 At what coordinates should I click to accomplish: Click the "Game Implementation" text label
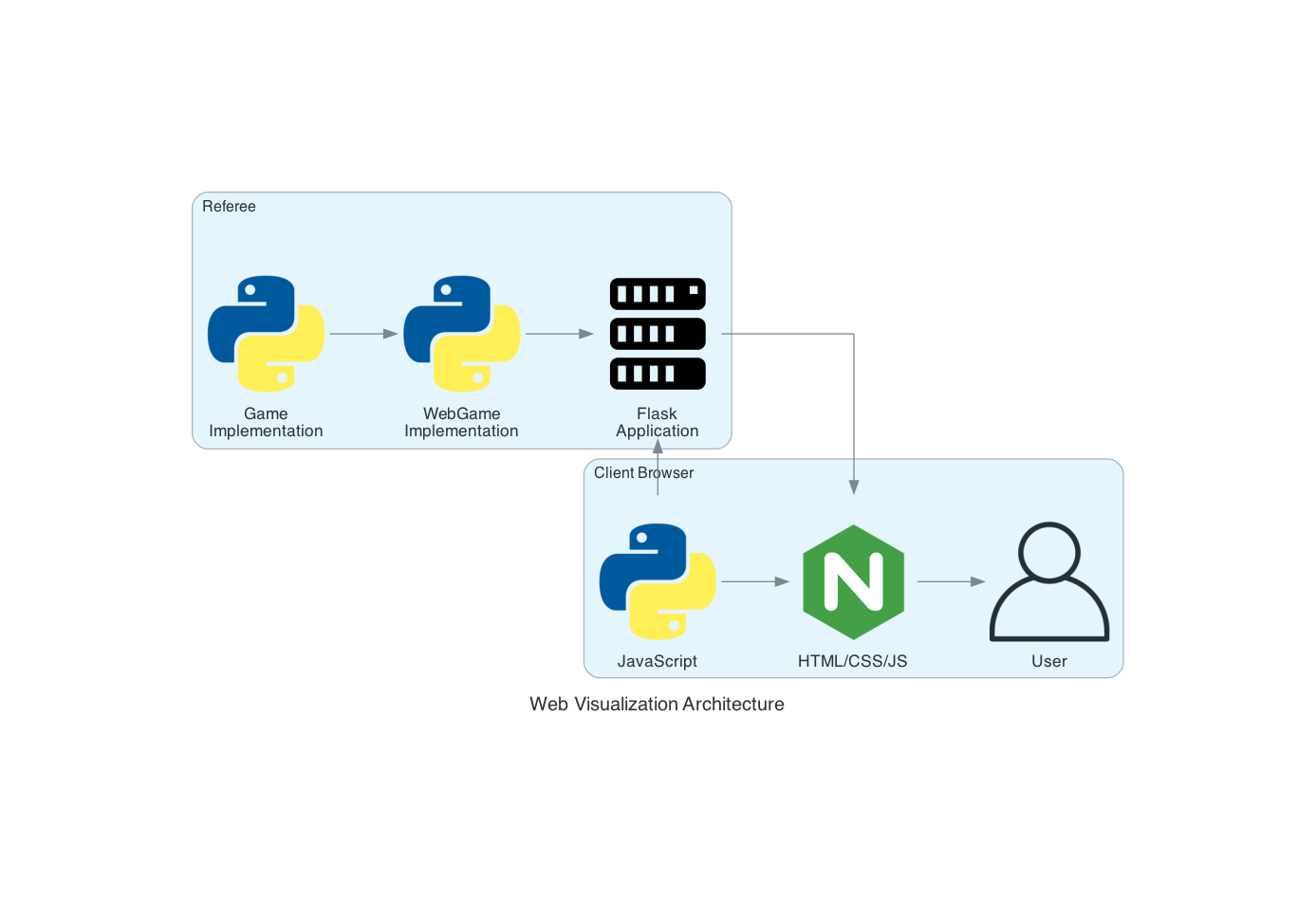[266, 422]
